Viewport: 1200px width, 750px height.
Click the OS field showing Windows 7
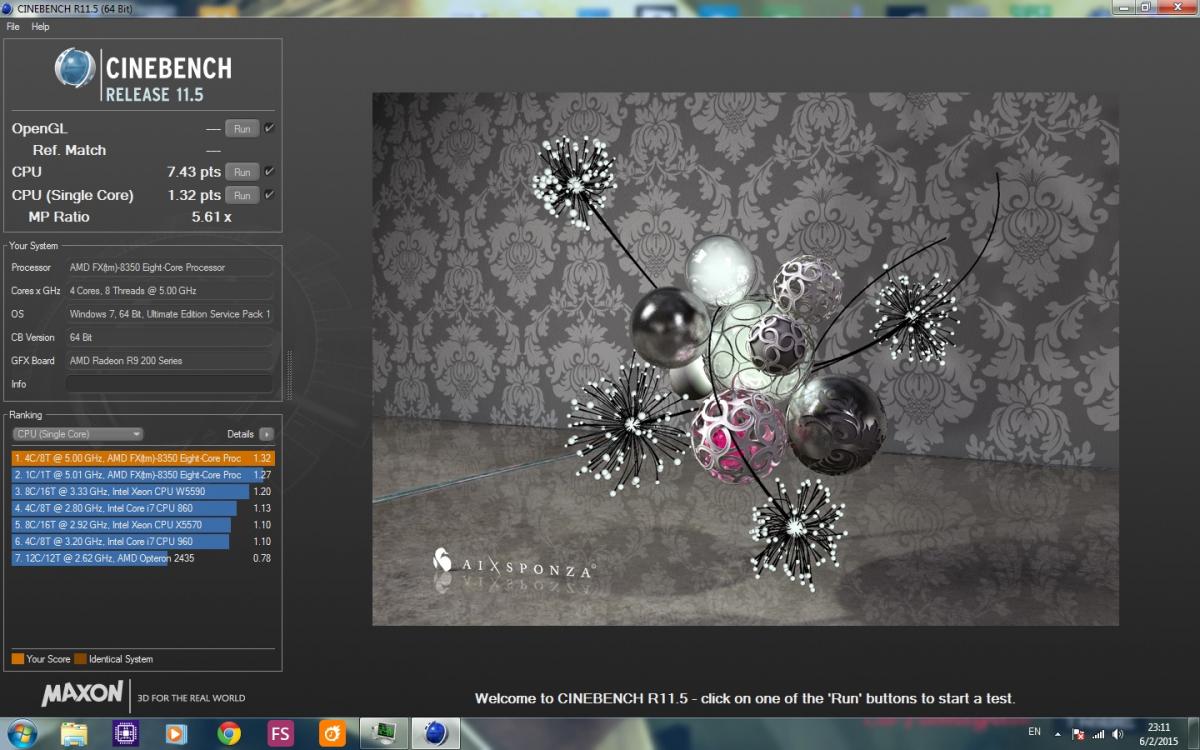[169, 314]
